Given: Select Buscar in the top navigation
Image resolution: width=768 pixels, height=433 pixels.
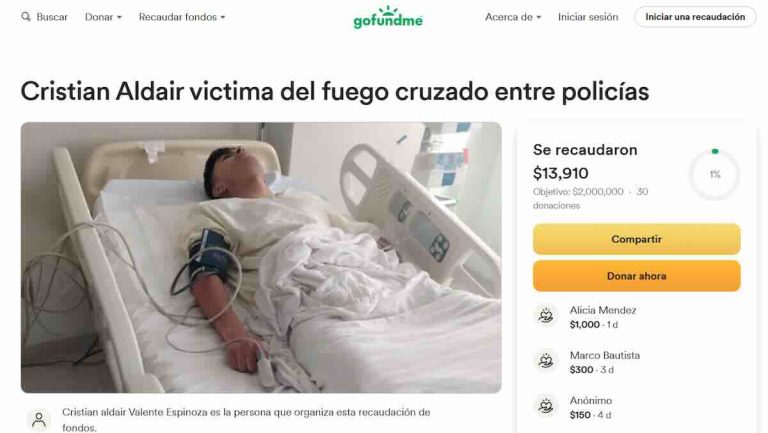Looking at the screenshot, I should 52,17.
